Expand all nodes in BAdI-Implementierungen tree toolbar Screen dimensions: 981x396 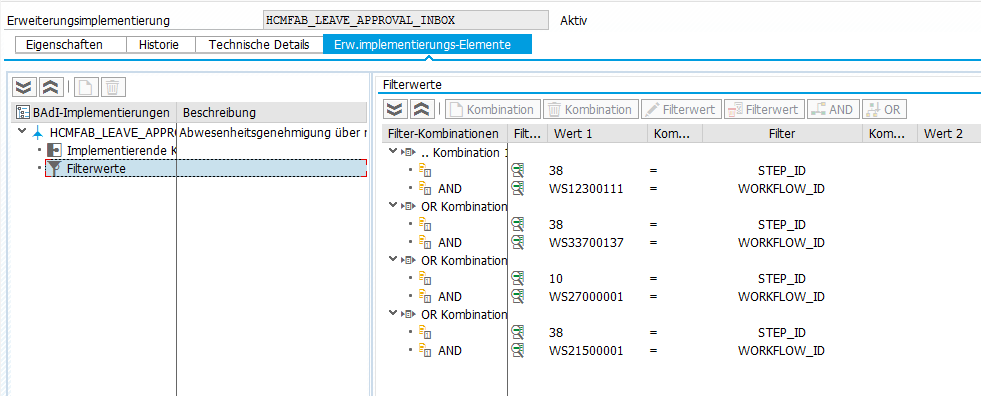[x=24, y=87]
